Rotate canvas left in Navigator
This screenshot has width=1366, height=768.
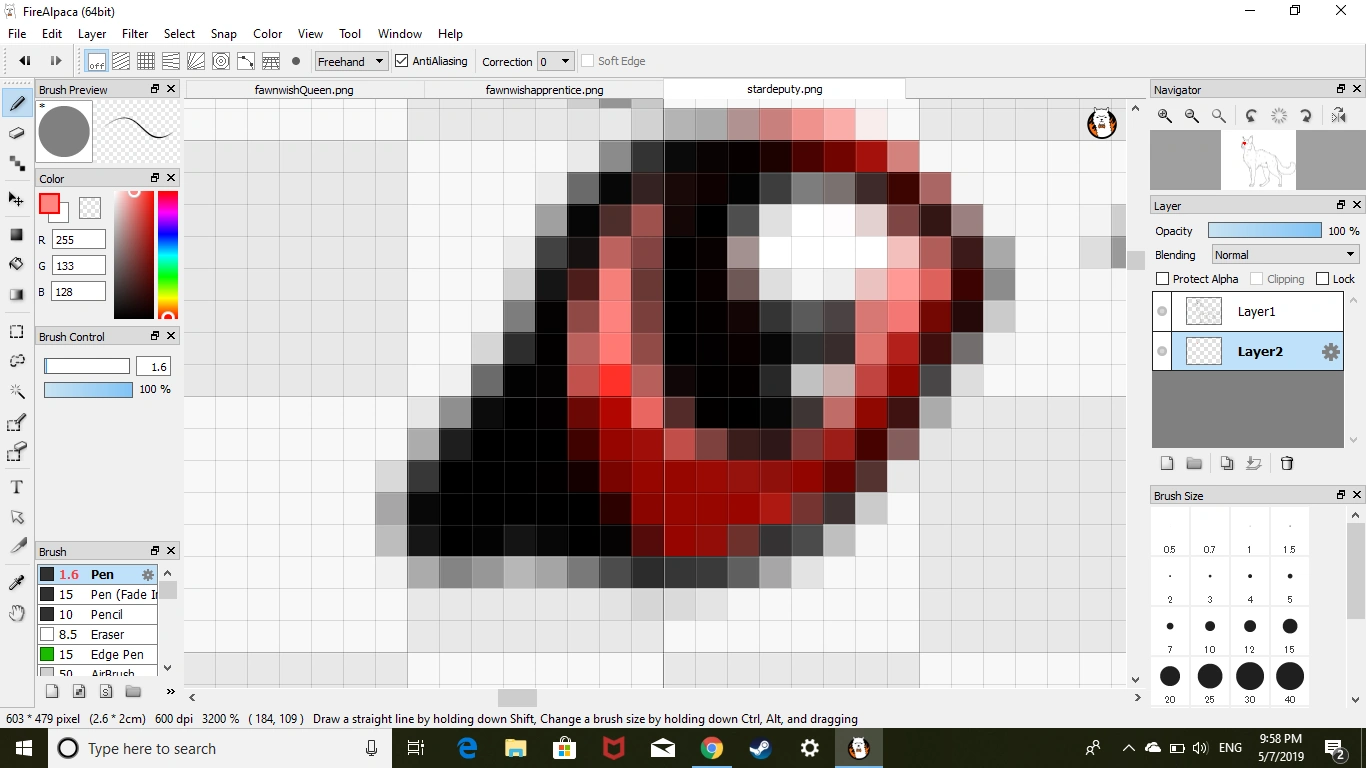[1252, 116]
